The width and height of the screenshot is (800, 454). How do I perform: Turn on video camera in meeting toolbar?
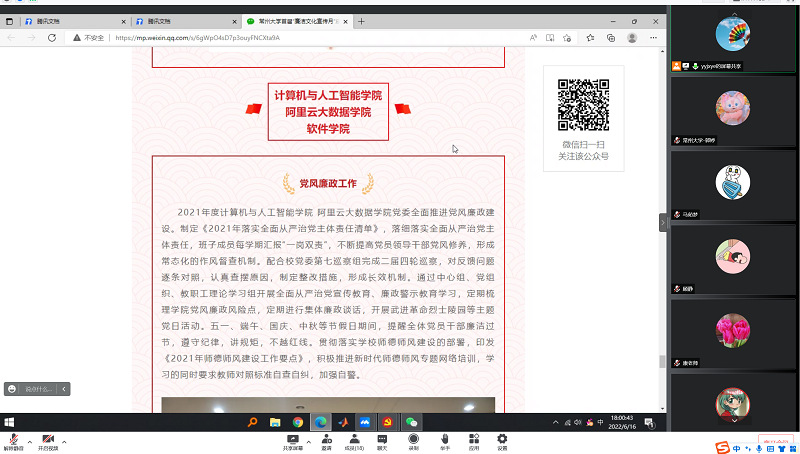(x=48, y=442)
